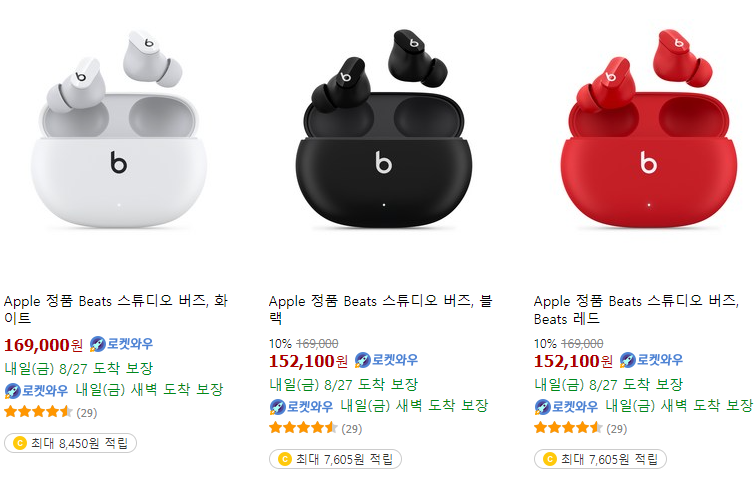
Task: Click the 로켓와우 badge beside red buds price
Action: (x=651, y=360)
